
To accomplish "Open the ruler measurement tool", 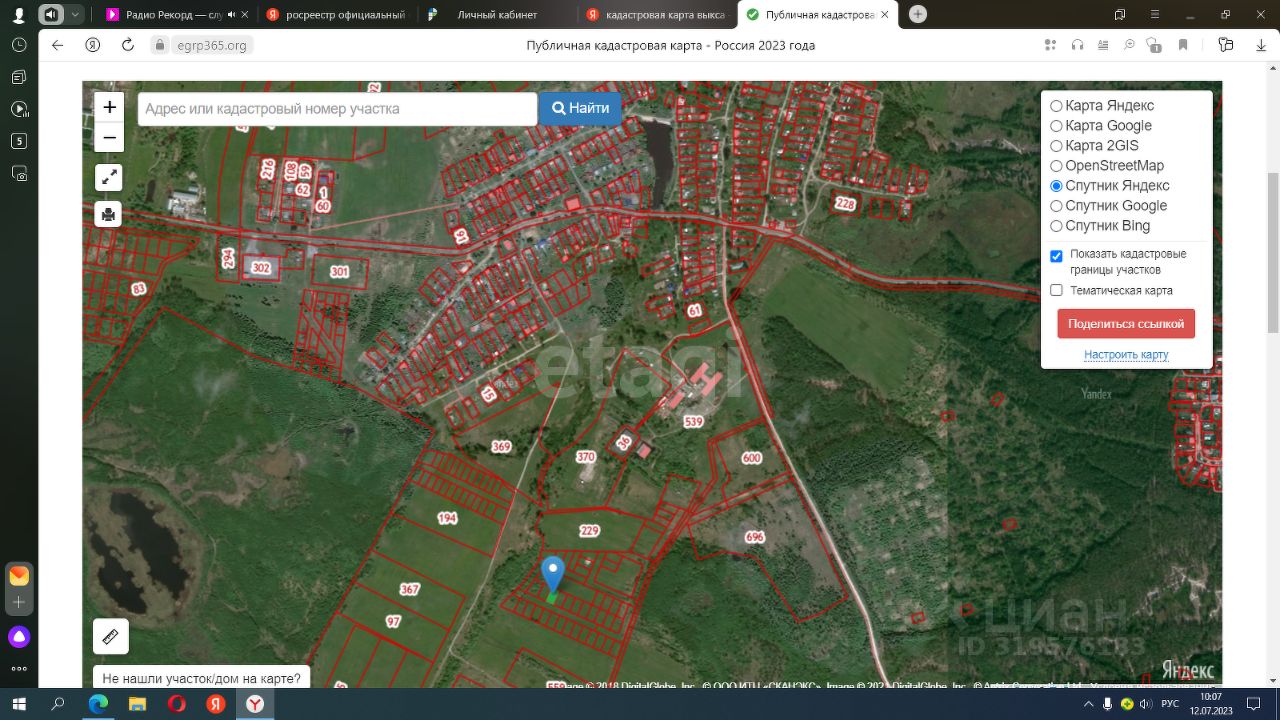I will (x=110, y=636).
